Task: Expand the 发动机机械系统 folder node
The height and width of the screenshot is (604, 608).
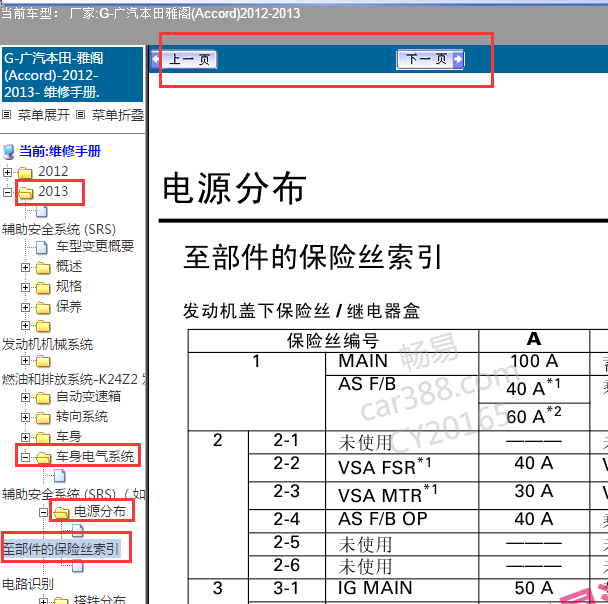Action: (x=25, y=325)
